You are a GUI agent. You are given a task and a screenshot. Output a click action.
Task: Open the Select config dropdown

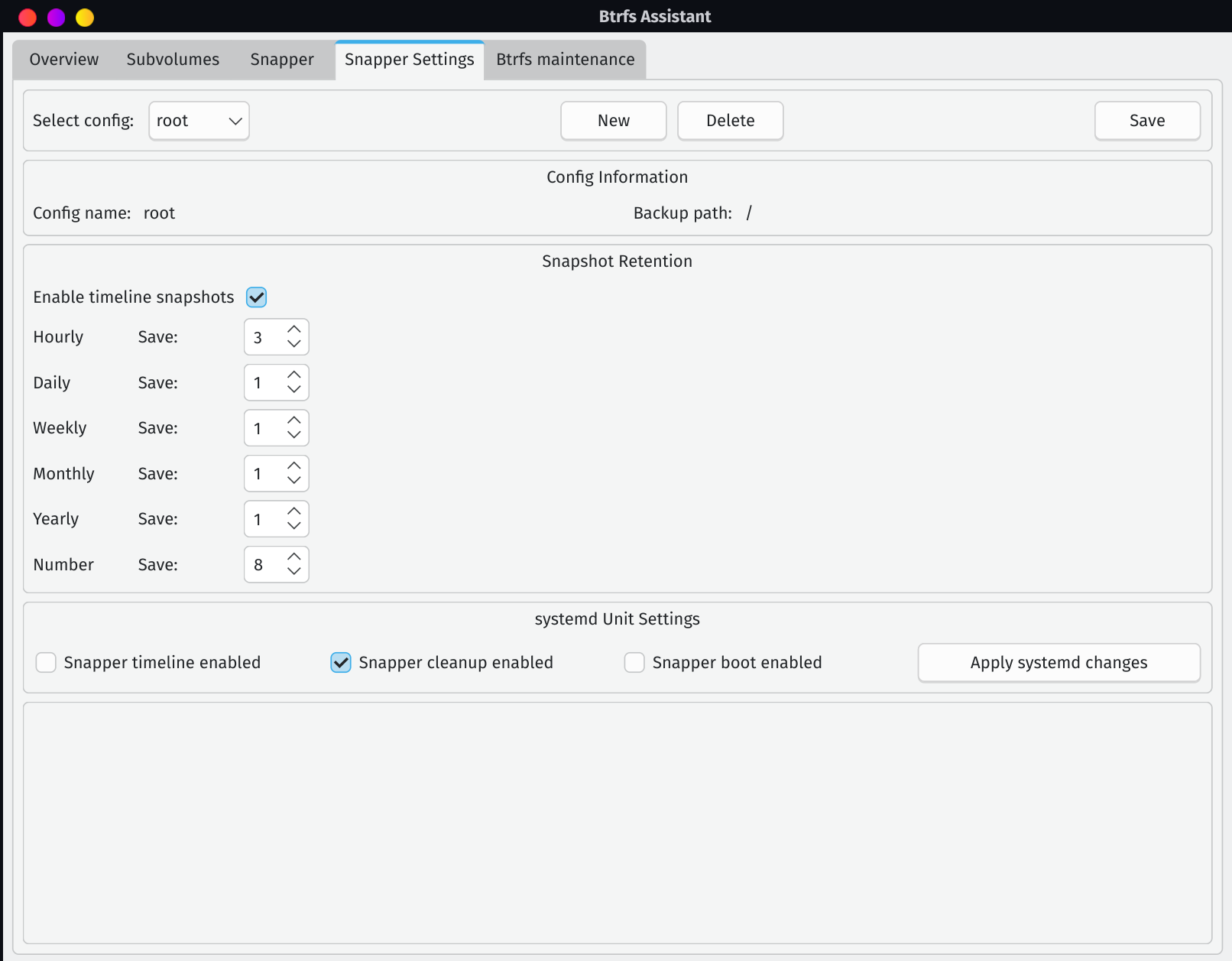[199, 121]
